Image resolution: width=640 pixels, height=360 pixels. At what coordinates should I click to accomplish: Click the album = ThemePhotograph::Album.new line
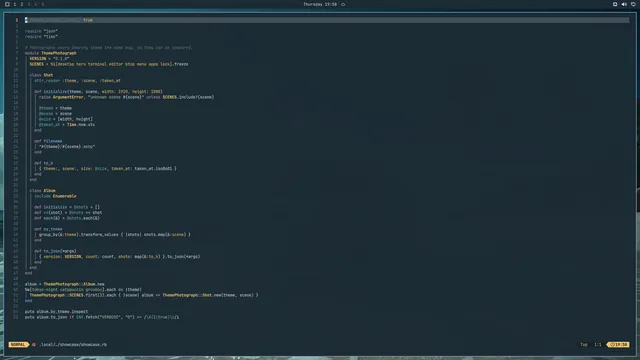[x=64, y=284]
